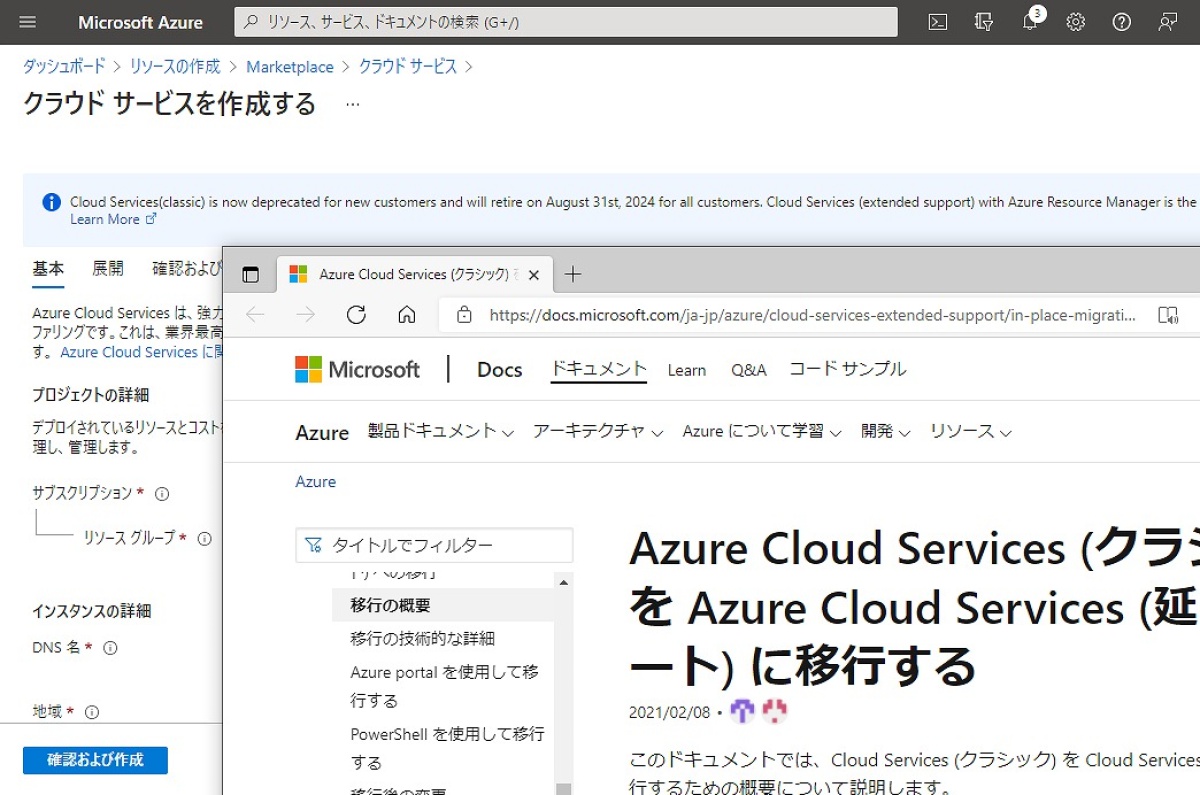Show the info tooltip beside サブスクリプション

162,494
